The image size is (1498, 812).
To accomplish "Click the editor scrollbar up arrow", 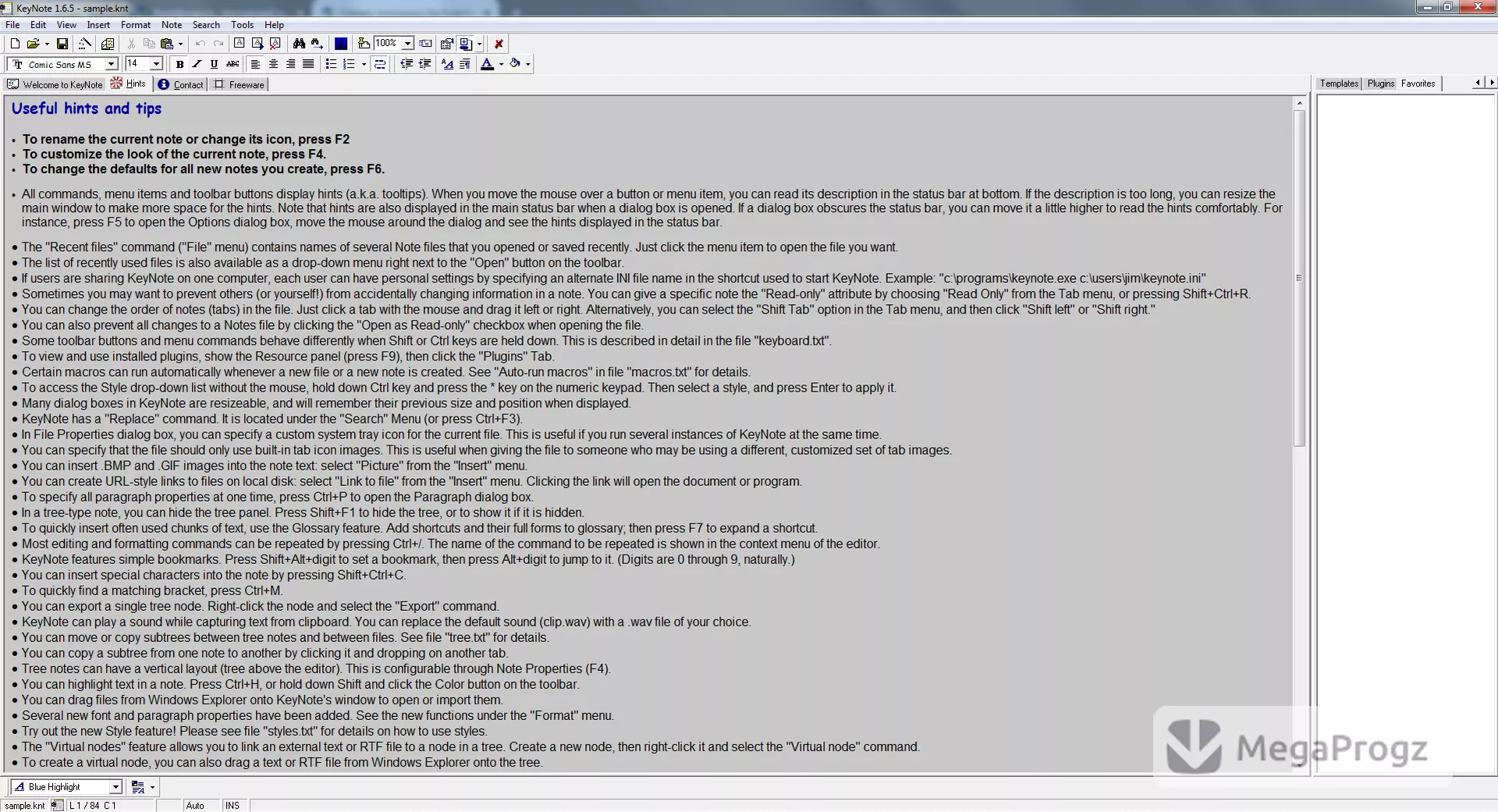I will coord(1299,103).
